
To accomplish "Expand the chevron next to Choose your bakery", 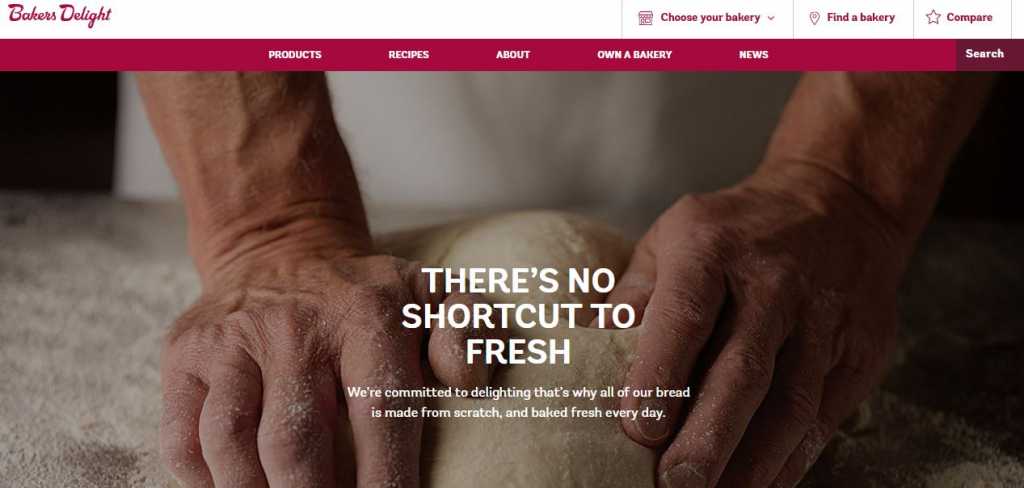I will (771, 18).
